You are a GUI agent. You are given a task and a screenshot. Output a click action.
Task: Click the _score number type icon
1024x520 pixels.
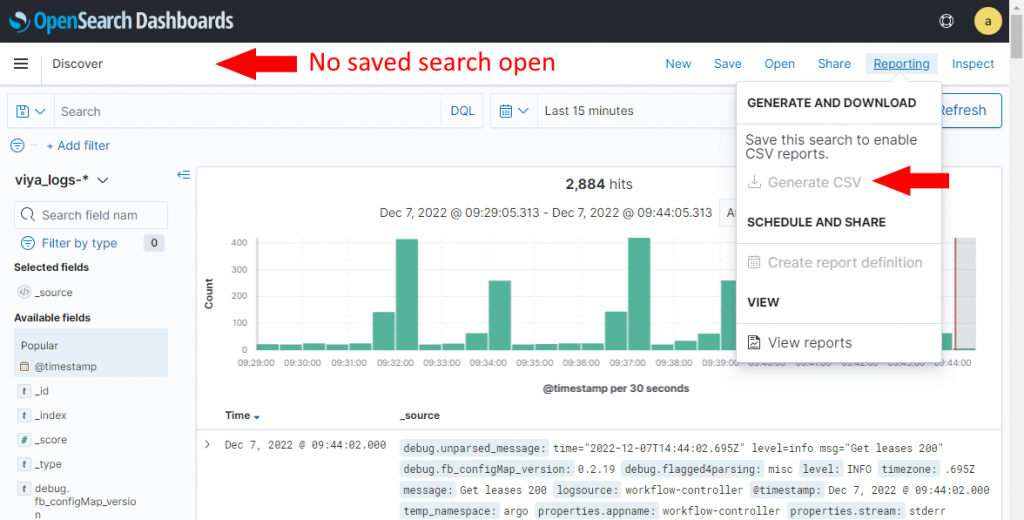(24, 440)
